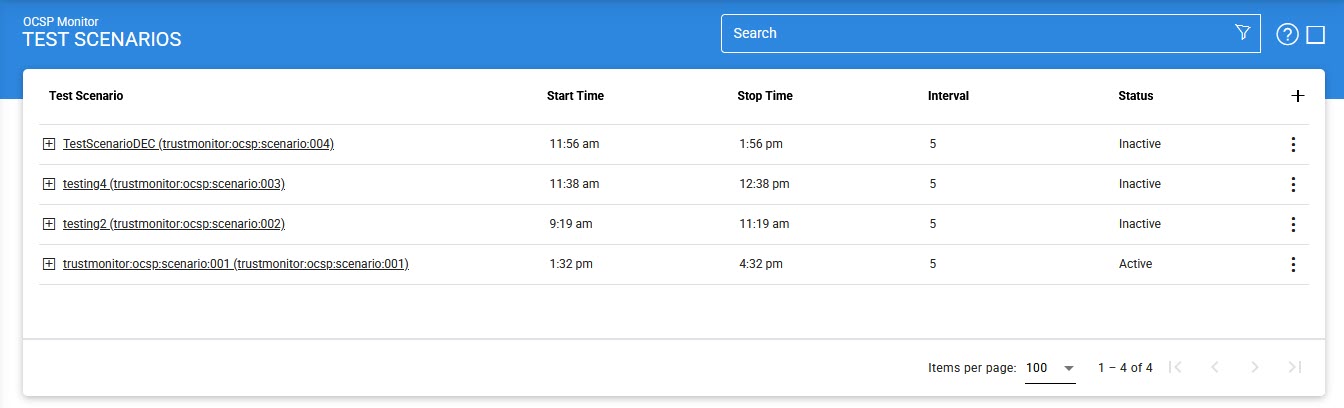Open the Items per page dropdown
This screenshot has width=1344, height=408.
[x=1050, y=368]
